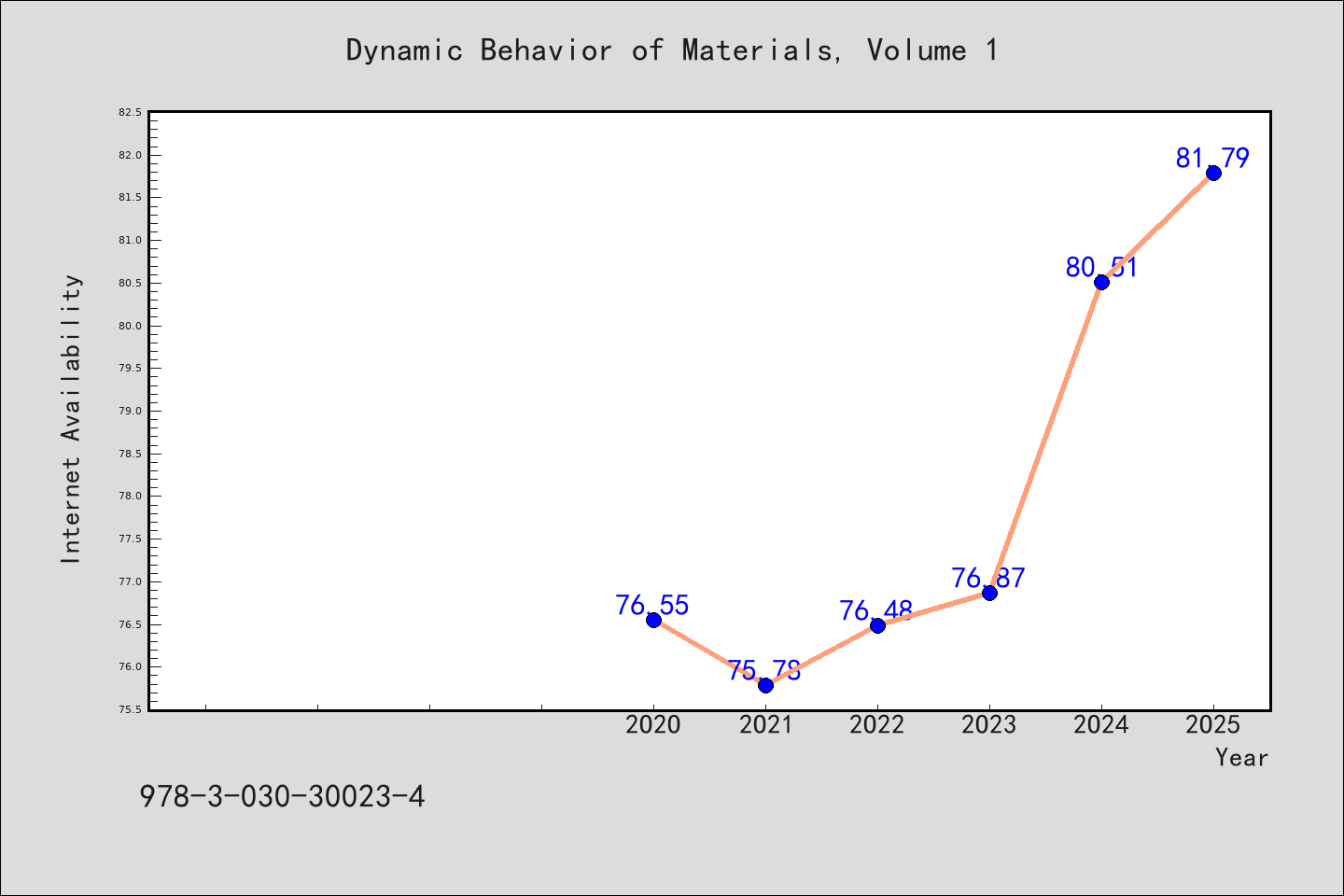1344x896 pixels.
Task: Click the Internet Availability y-axis label
Action: pyautogui.click(x=72, y=418)
